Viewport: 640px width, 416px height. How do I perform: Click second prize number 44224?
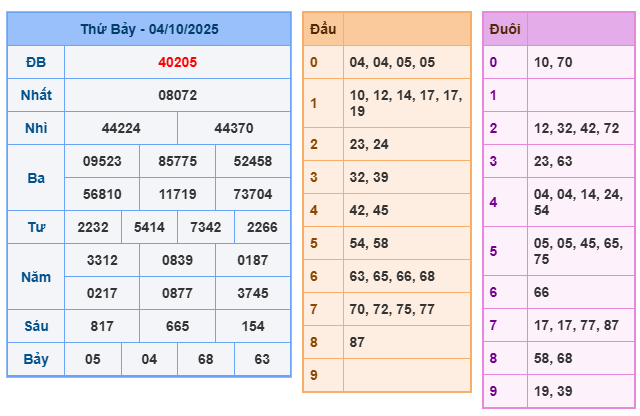121,128
